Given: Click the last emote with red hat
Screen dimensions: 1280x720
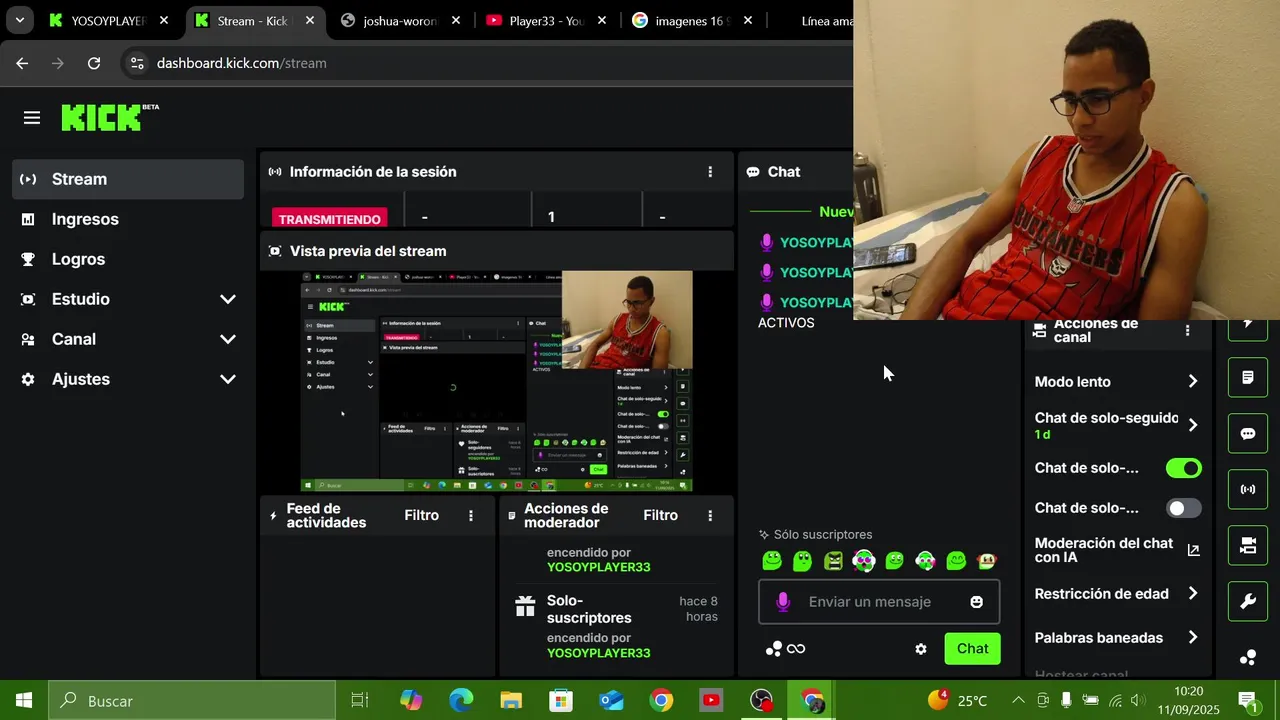Looking at the screenshot, I should click(x=987, y=561).
